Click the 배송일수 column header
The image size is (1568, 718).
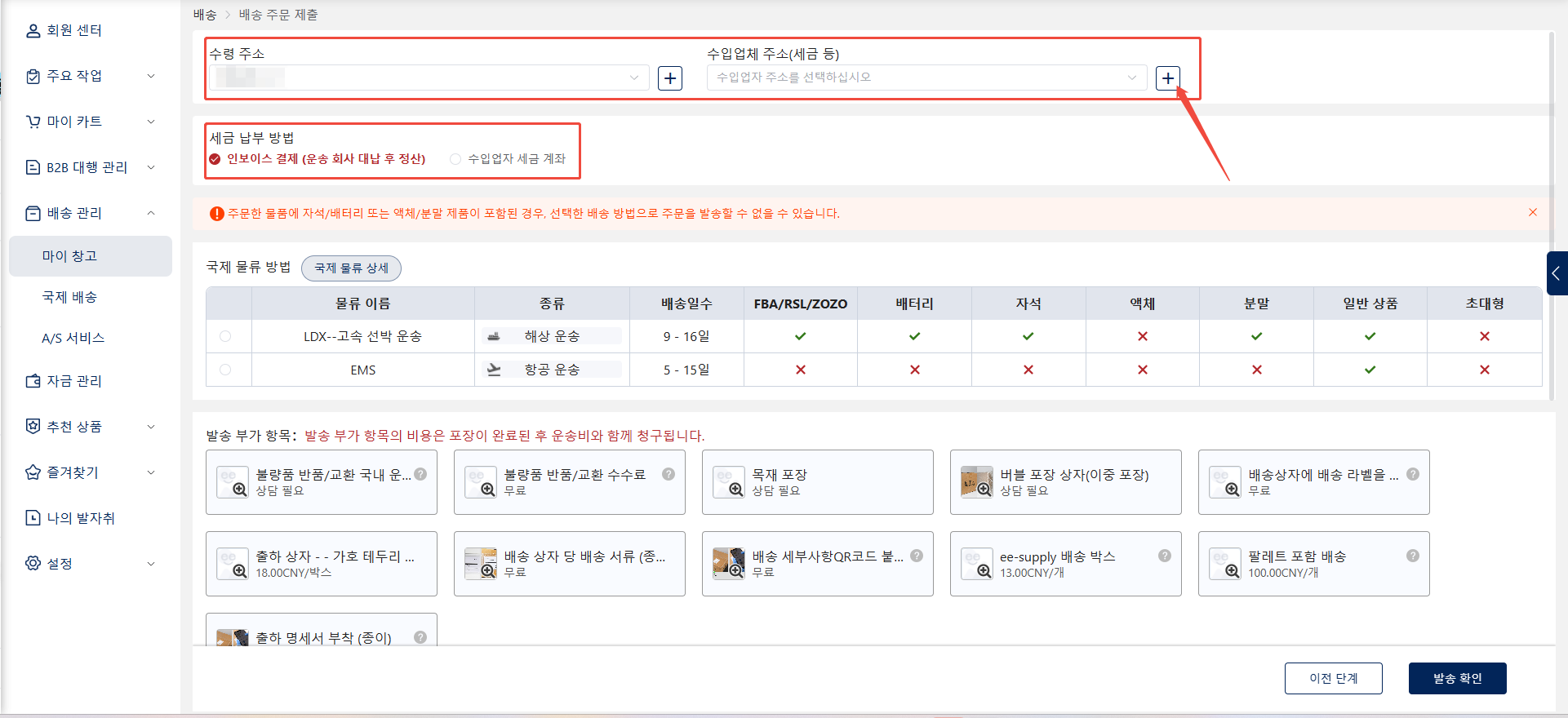686,304
